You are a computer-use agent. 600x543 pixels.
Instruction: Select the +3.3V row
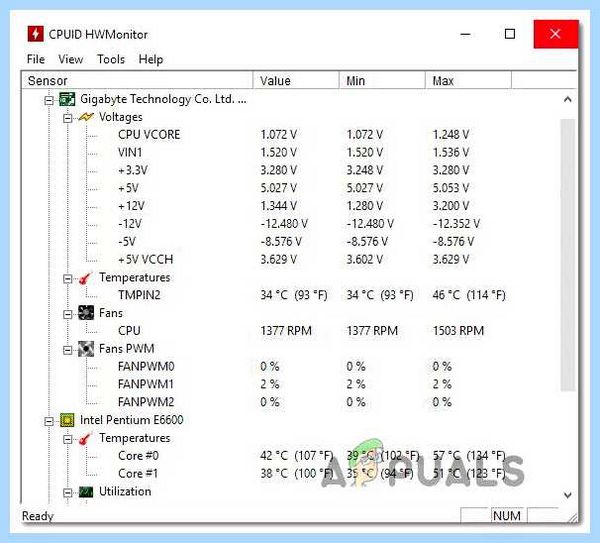pos(293,170)
